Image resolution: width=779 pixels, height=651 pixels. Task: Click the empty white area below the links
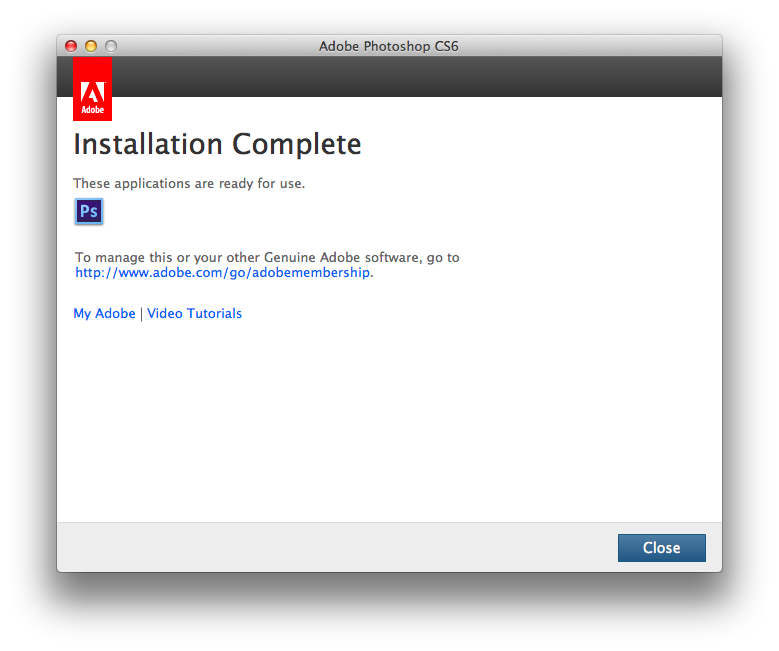tap(390, 422)
